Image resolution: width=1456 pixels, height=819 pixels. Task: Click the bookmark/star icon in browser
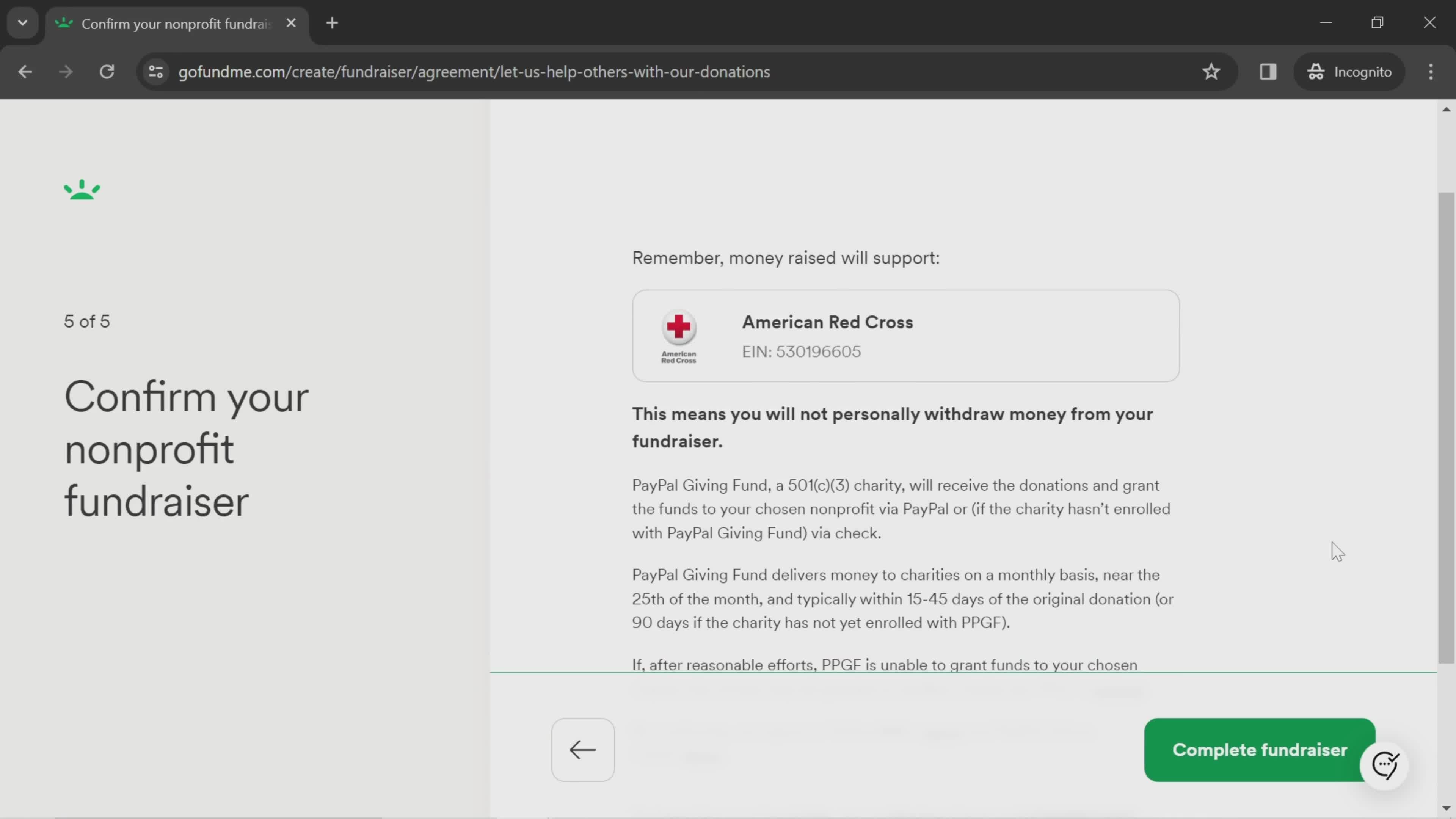(1214, 71)
